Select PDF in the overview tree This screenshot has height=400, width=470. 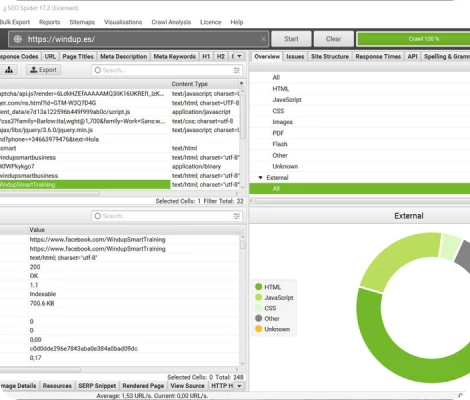tap(278, 133)
